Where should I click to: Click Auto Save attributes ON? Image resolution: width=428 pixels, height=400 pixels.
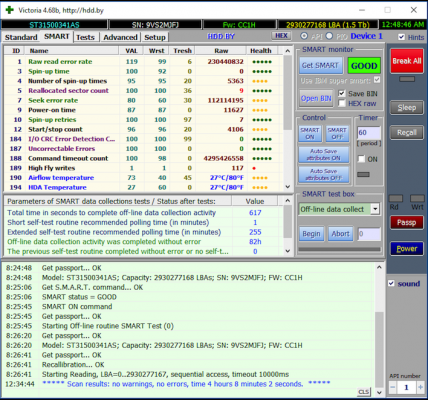click(x=324, y=154)
